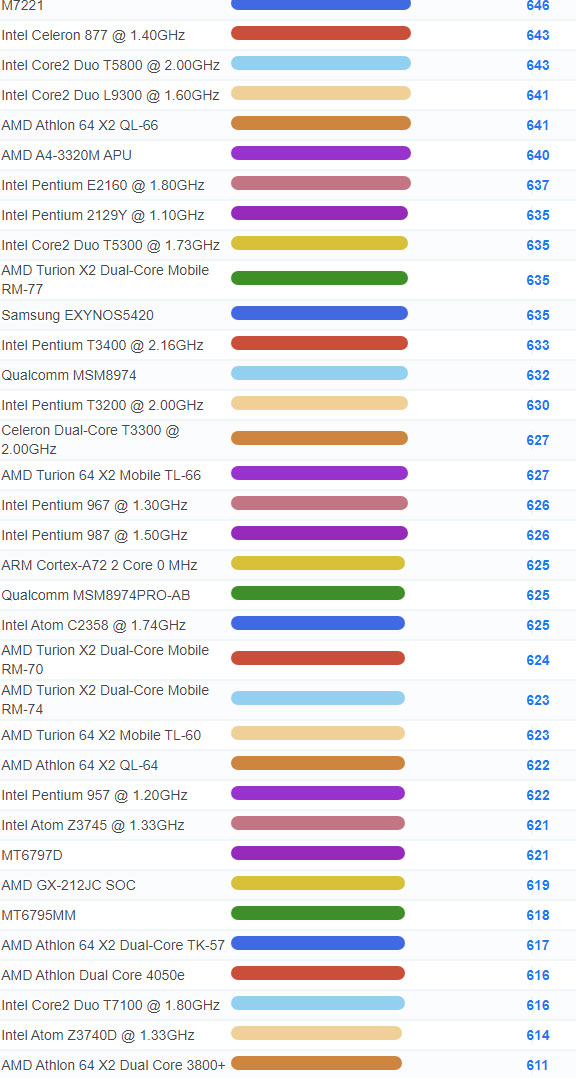Viewport: 576px width, 1078px height.
Task: Click score 637 for Pentium E2160
Action: coord(538,186)
